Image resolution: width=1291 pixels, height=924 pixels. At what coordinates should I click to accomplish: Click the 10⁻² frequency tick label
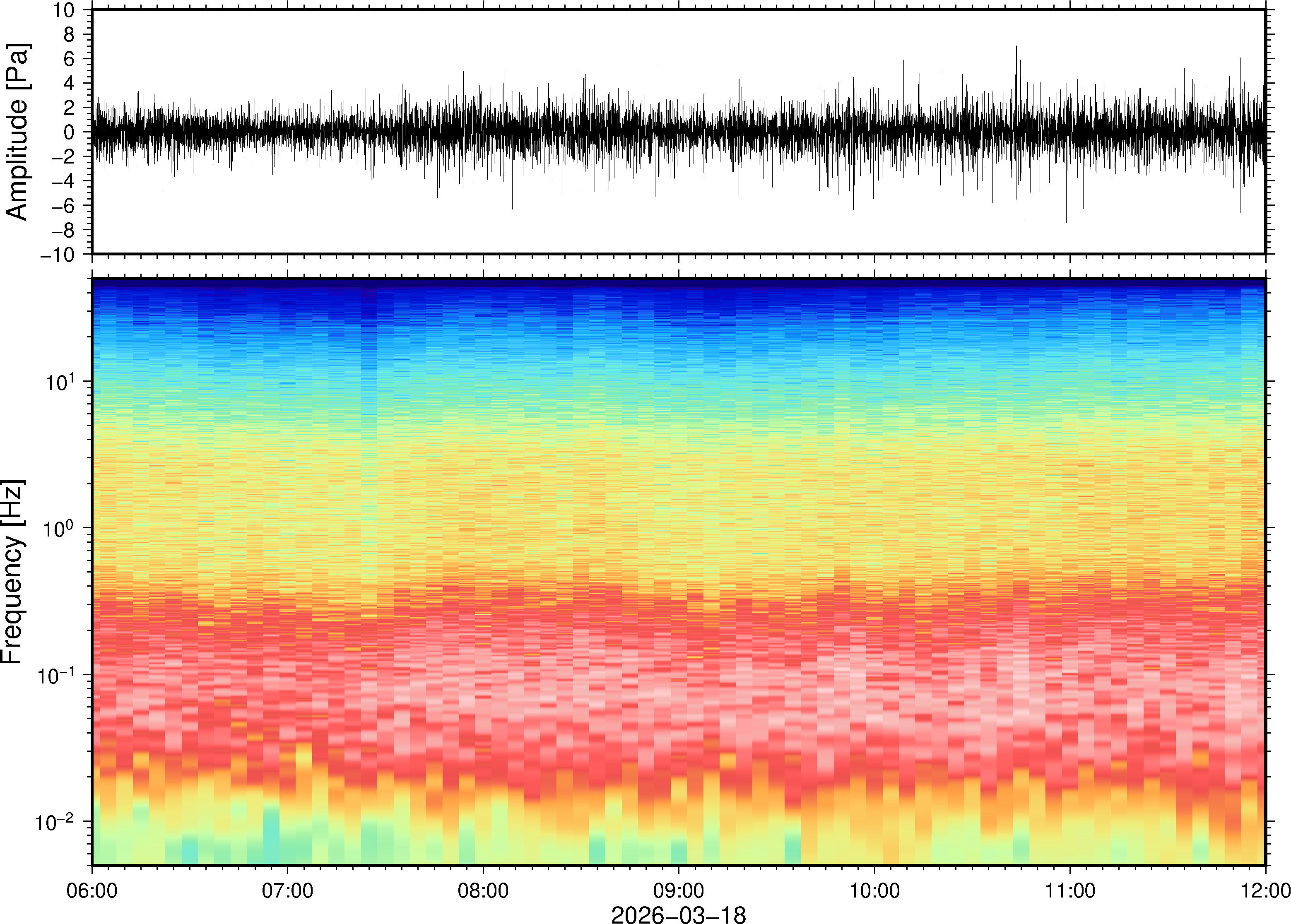click(x=55, y=822)
